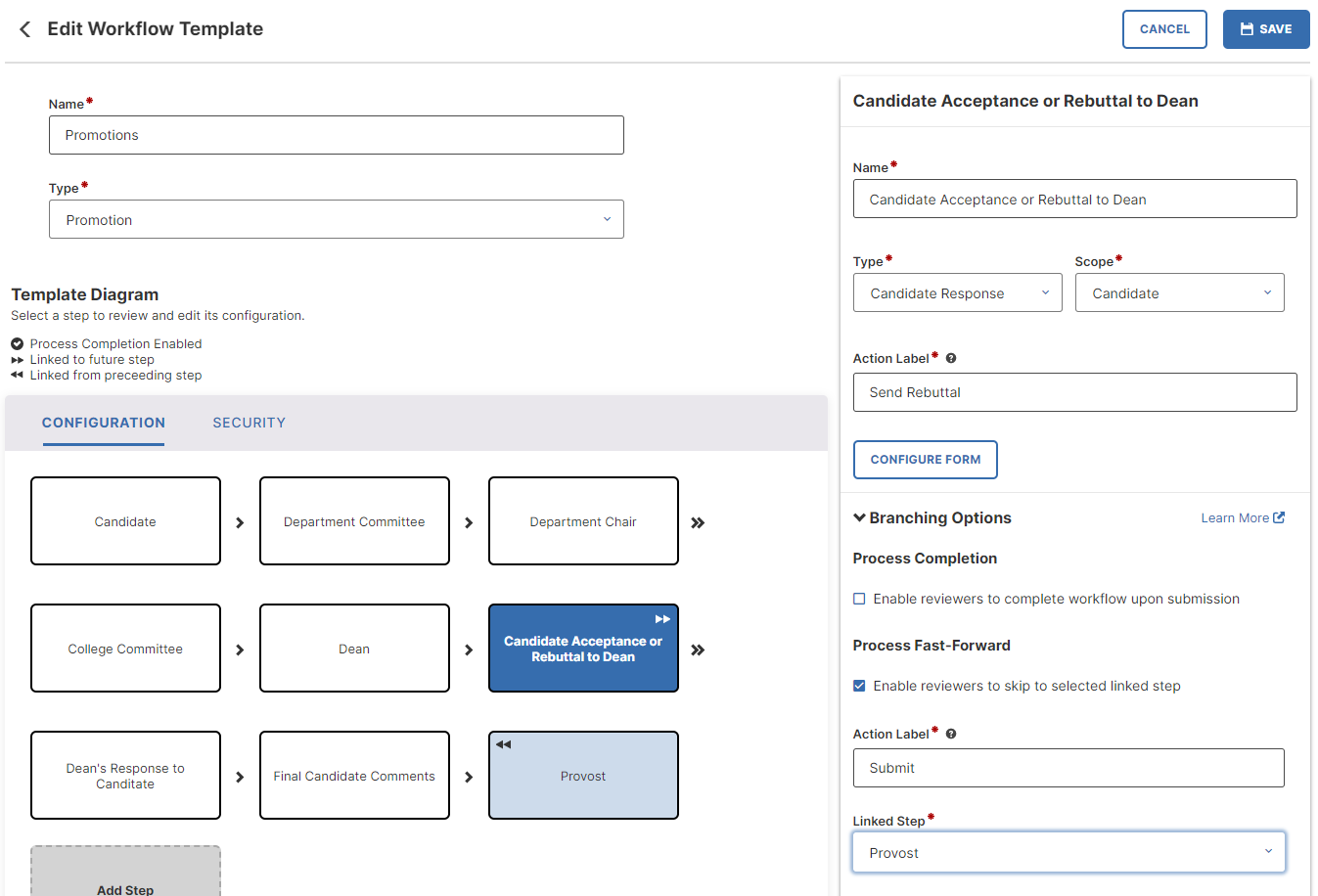This screenshot has height=896, width=1318.
Task: Uncheck Enable reviewers to skip to linked step
Action: (x=859, y=687)
